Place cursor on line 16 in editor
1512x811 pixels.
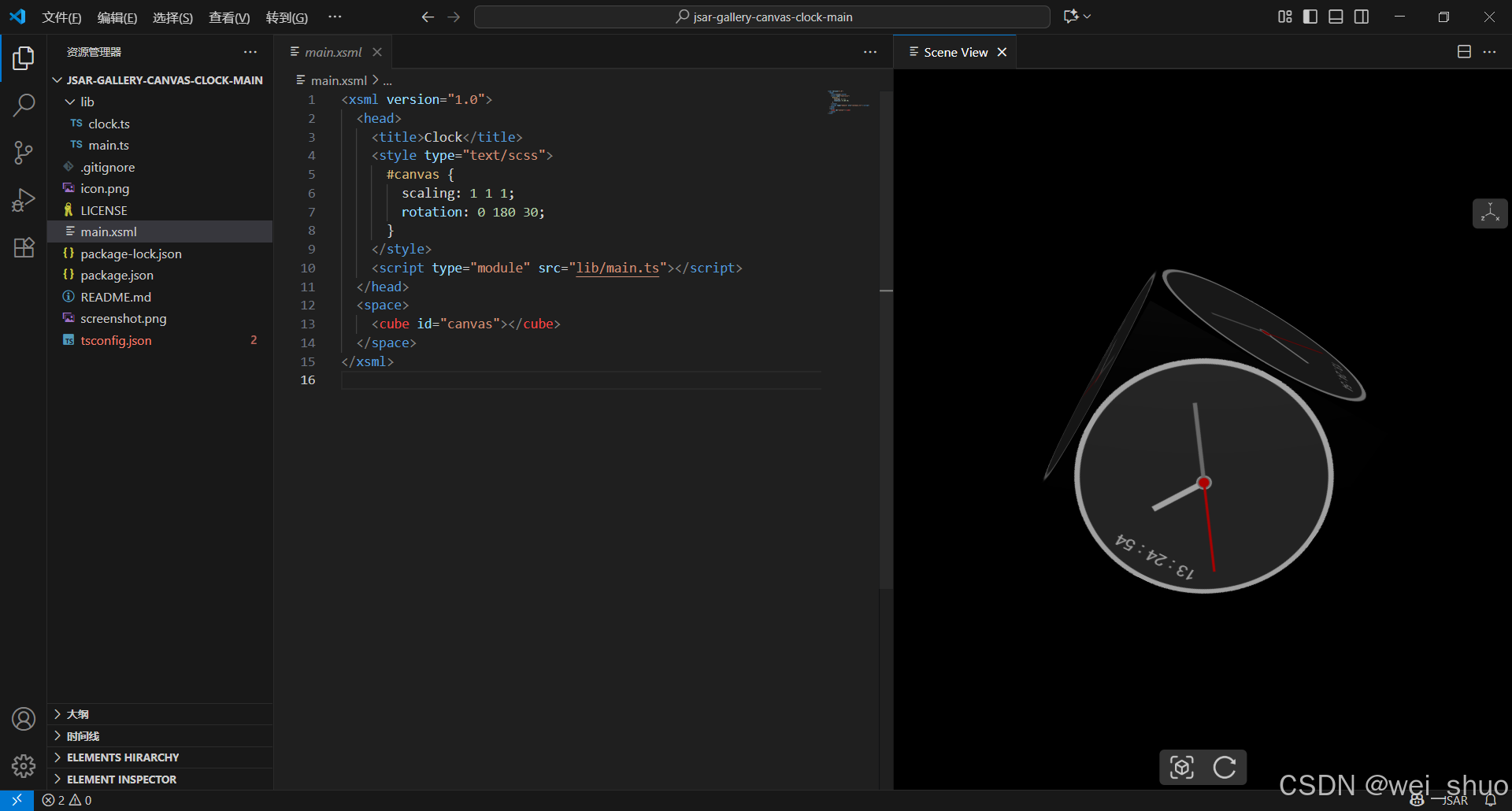[581, 380]
